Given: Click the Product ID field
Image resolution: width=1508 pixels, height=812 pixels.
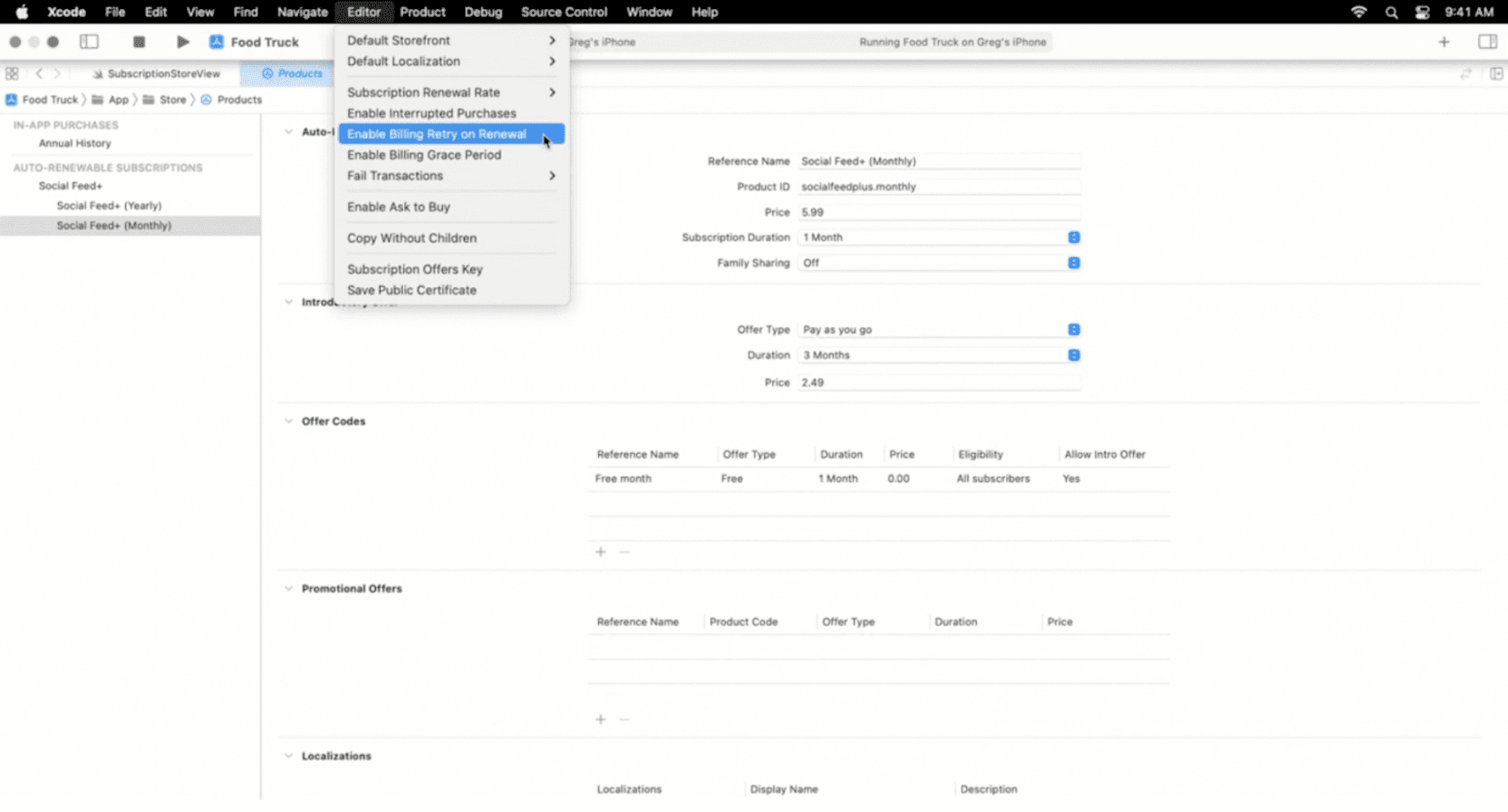Looking at the screenshot, I should [940, 187].
